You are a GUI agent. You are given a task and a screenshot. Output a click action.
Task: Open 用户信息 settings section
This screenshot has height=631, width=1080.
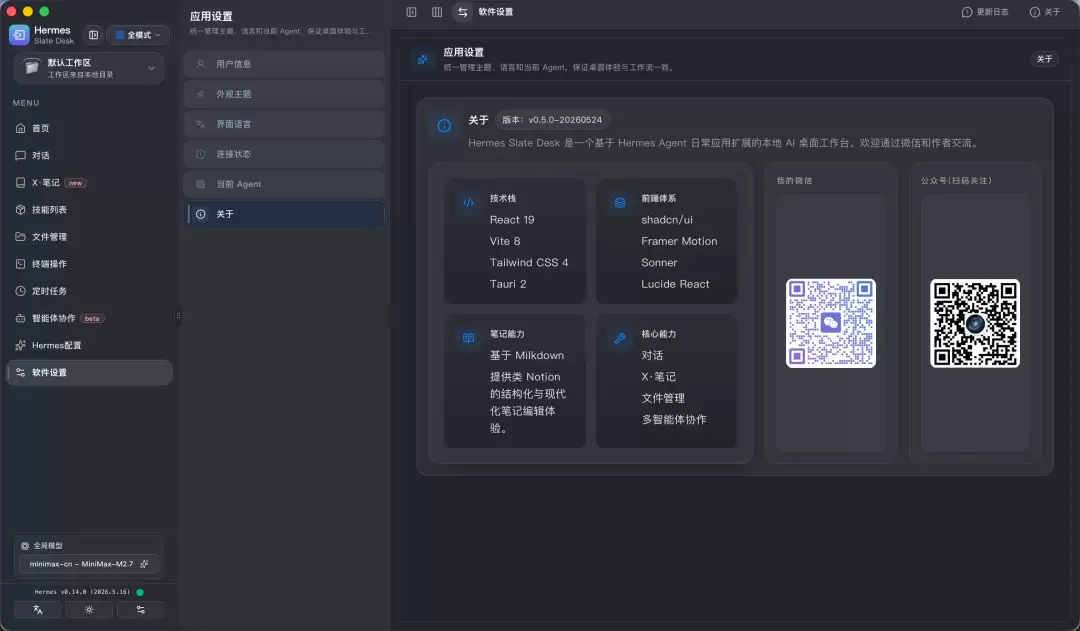point(284,64)
